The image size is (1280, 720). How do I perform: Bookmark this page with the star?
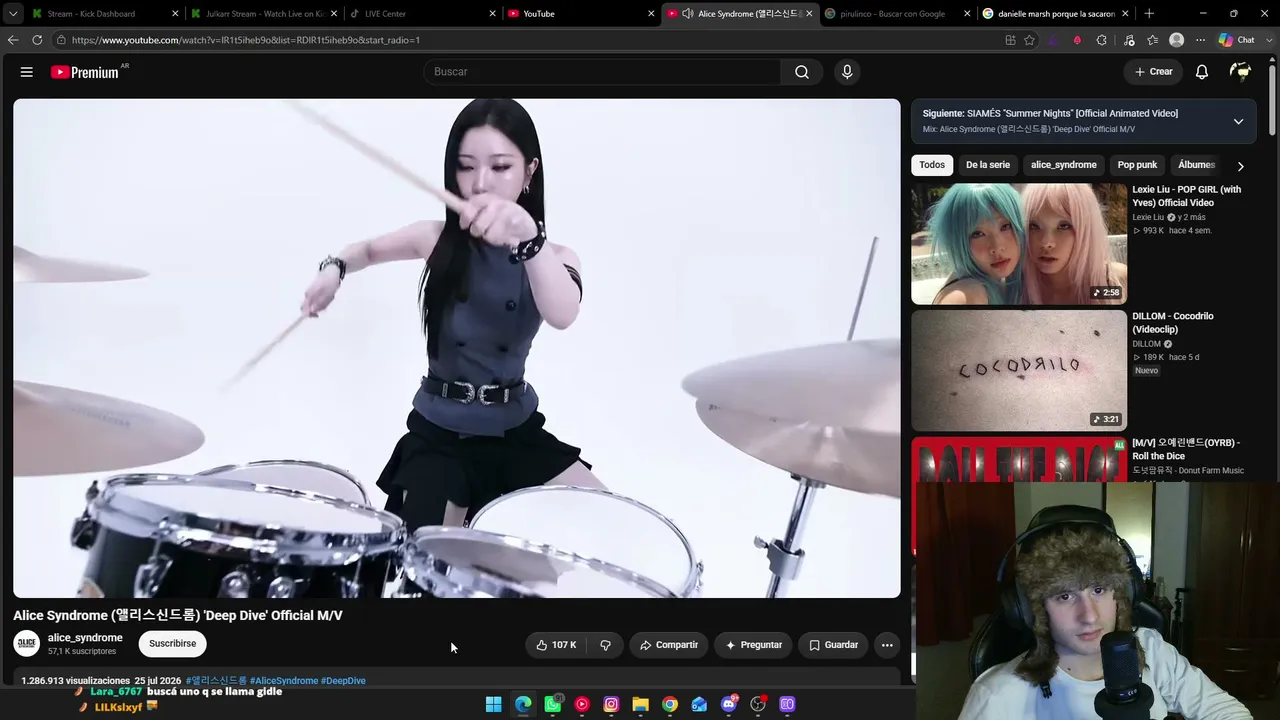tap(1029, 40)
